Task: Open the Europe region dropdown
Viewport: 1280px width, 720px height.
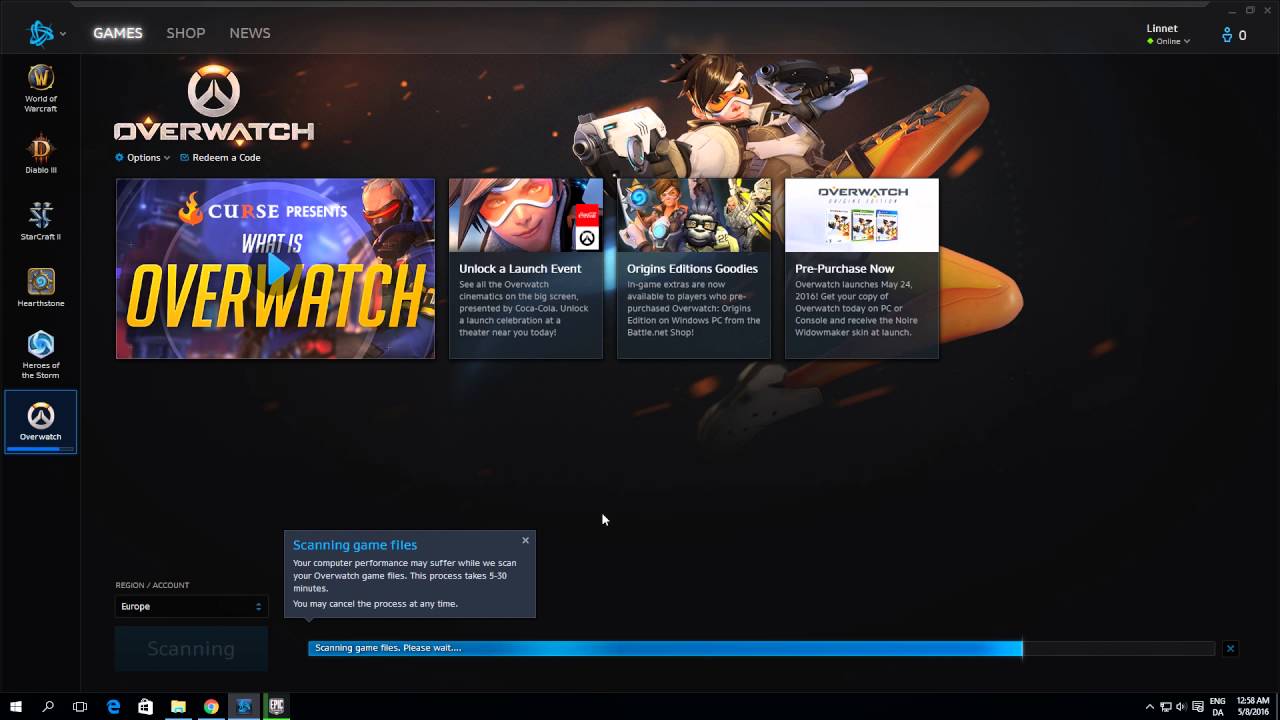Action: (191, 606)
